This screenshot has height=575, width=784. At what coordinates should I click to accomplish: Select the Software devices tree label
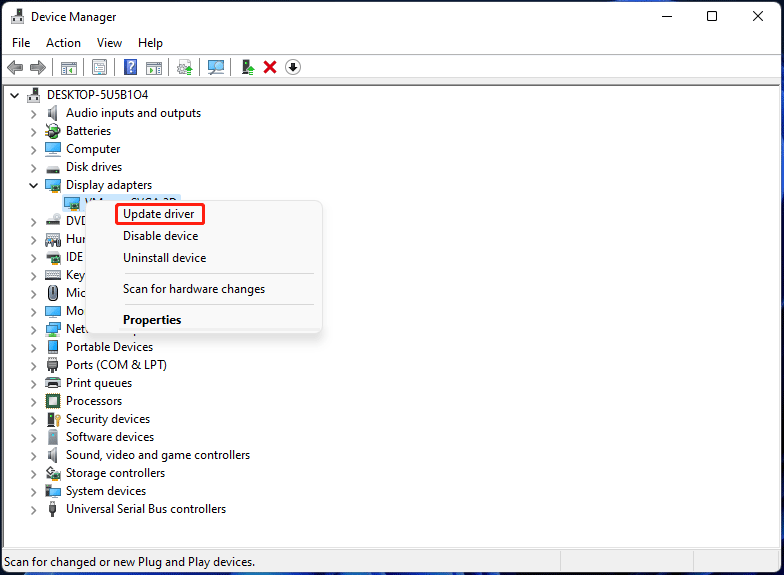[x=110, y=437]
